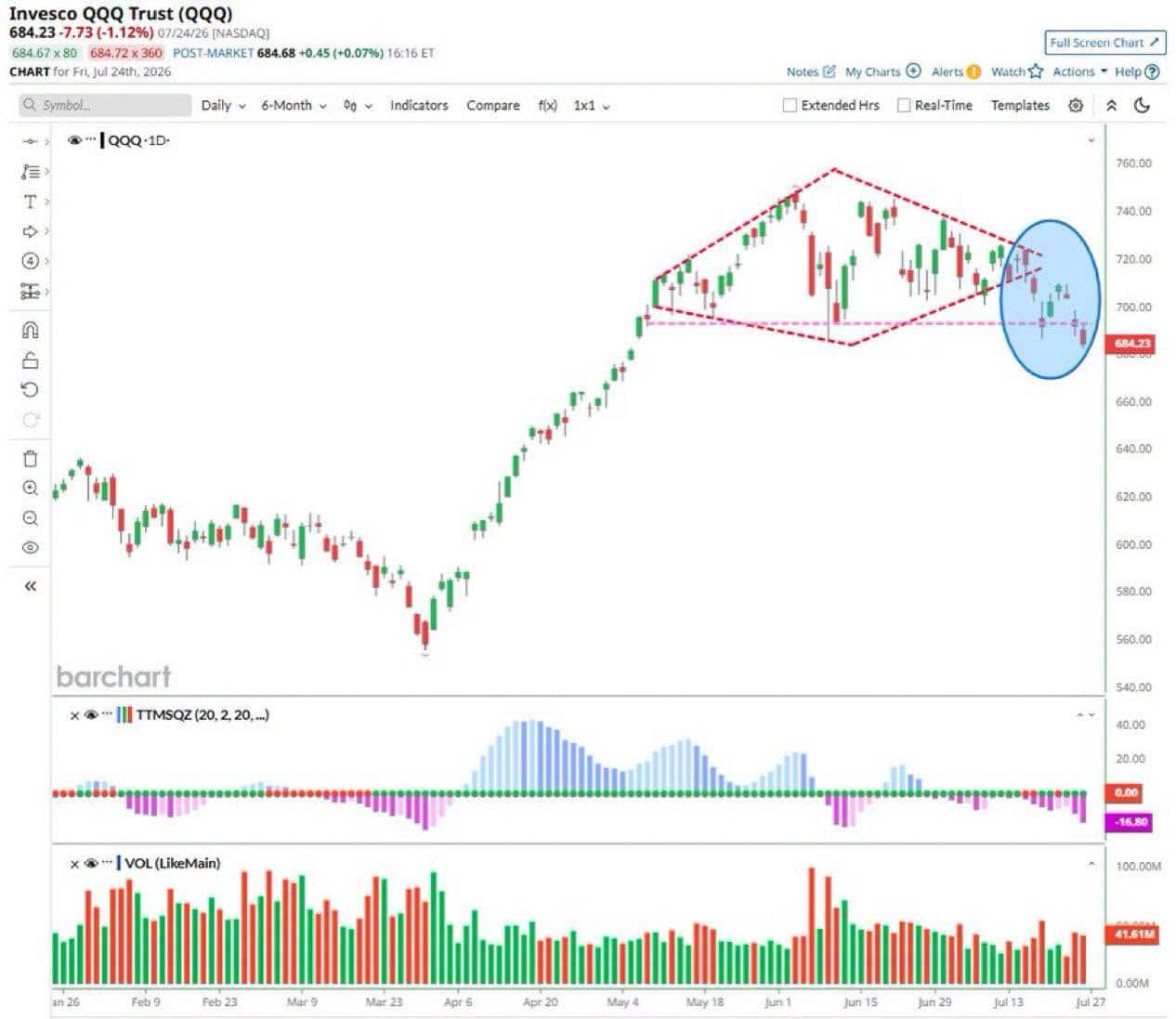
Task: Toggle visibility of VOL indicator
Action: 90,864
